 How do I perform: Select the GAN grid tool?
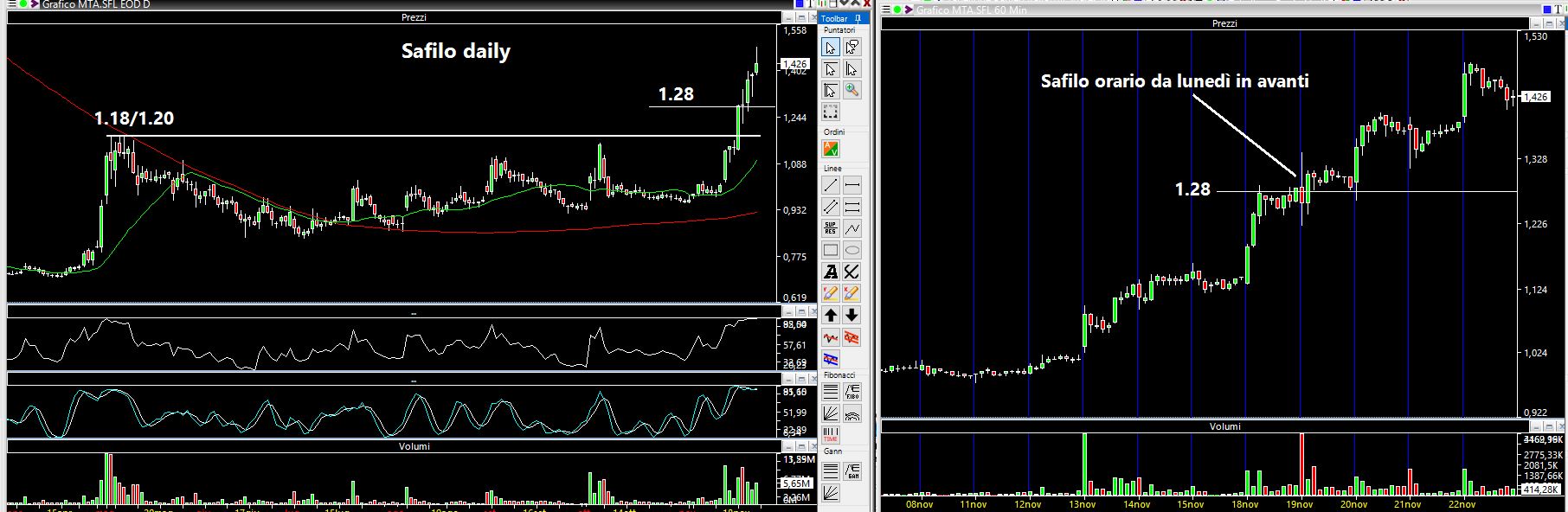852,471
